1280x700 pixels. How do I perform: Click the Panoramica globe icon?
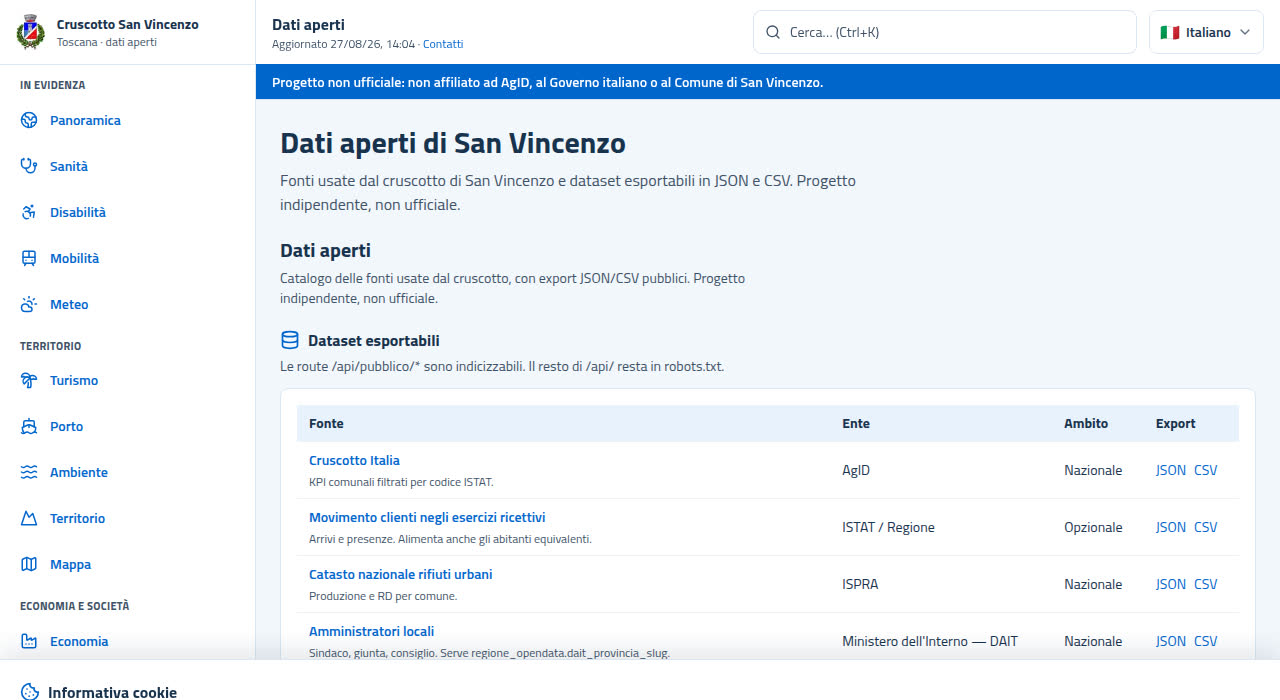pos(29,120)
